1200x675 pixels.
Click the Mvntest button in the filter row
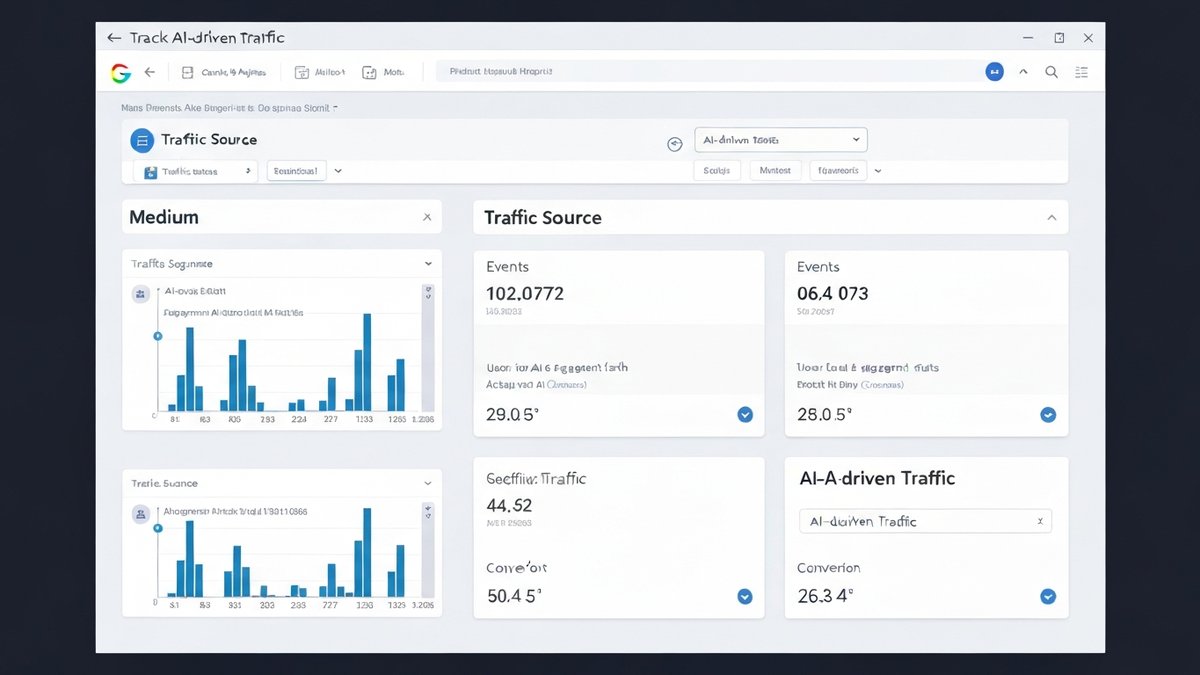[x=775, y=171]
